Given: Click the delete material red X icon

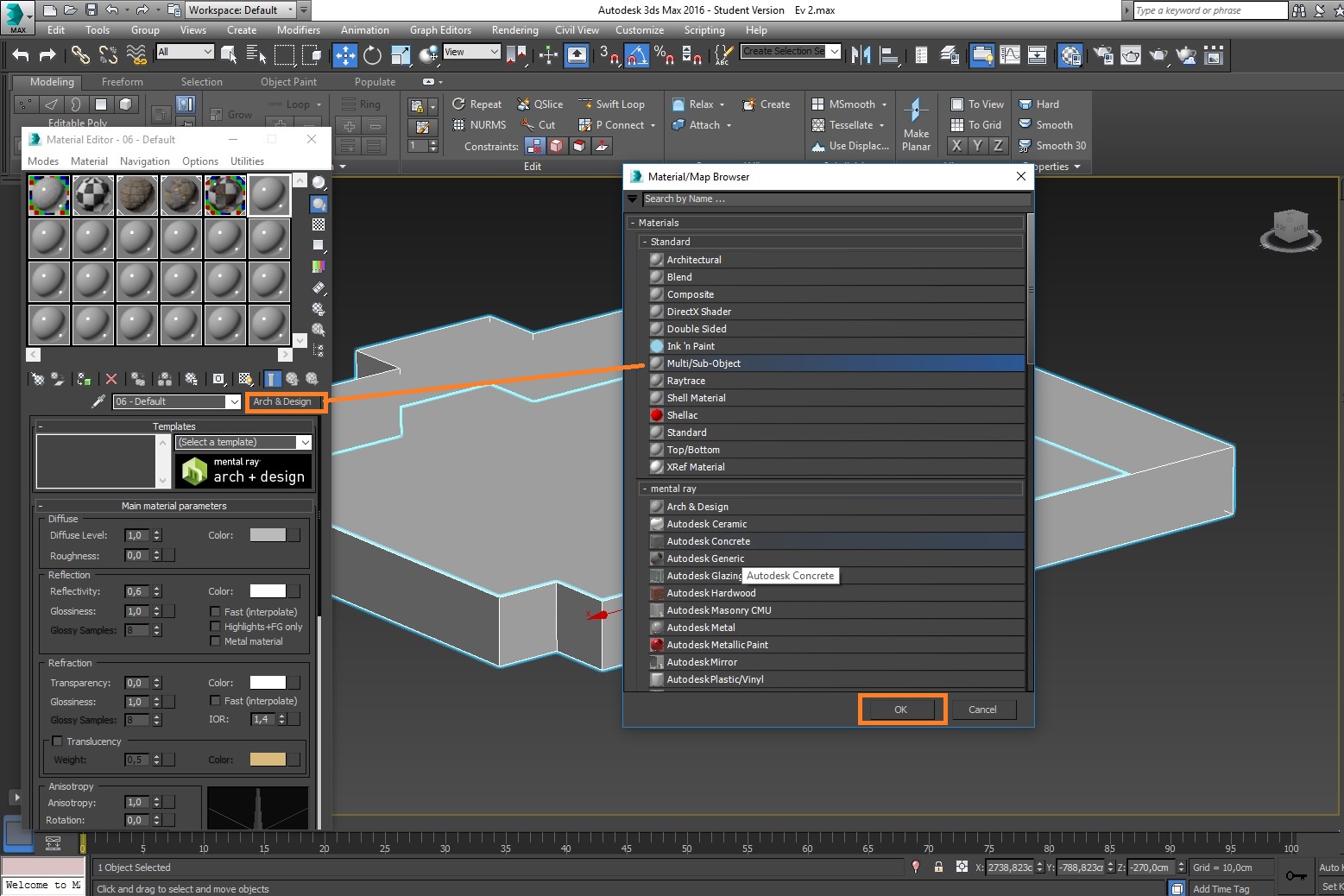Looking at the screenshot, I should click(x=110, y=380).
